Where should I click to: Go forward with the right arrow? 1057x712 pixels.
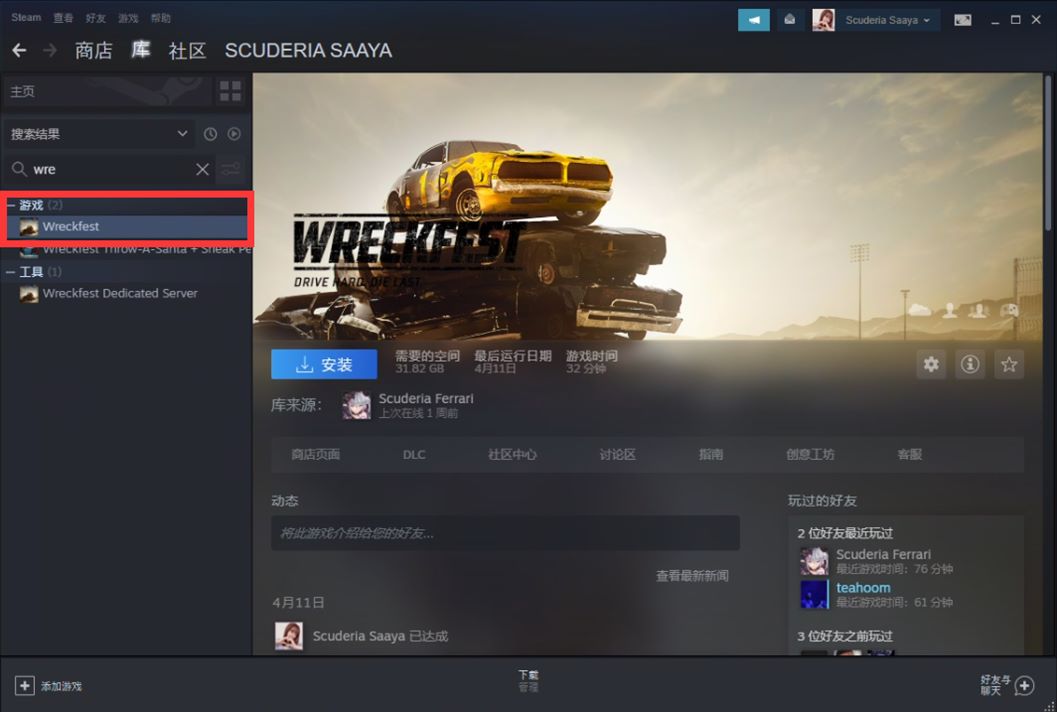[50, 50]
